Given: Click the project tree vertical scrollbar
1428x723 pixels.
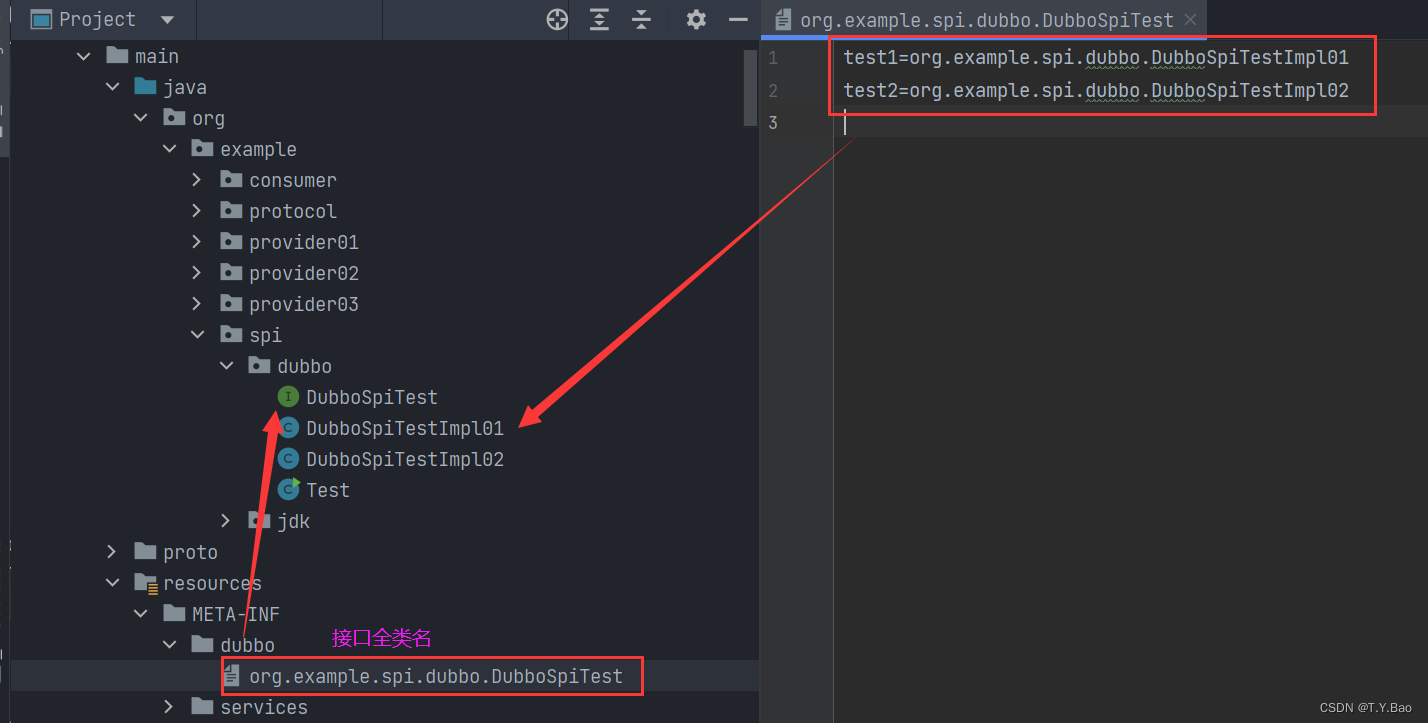Looking at the screenshot, I should coord(751,88).
